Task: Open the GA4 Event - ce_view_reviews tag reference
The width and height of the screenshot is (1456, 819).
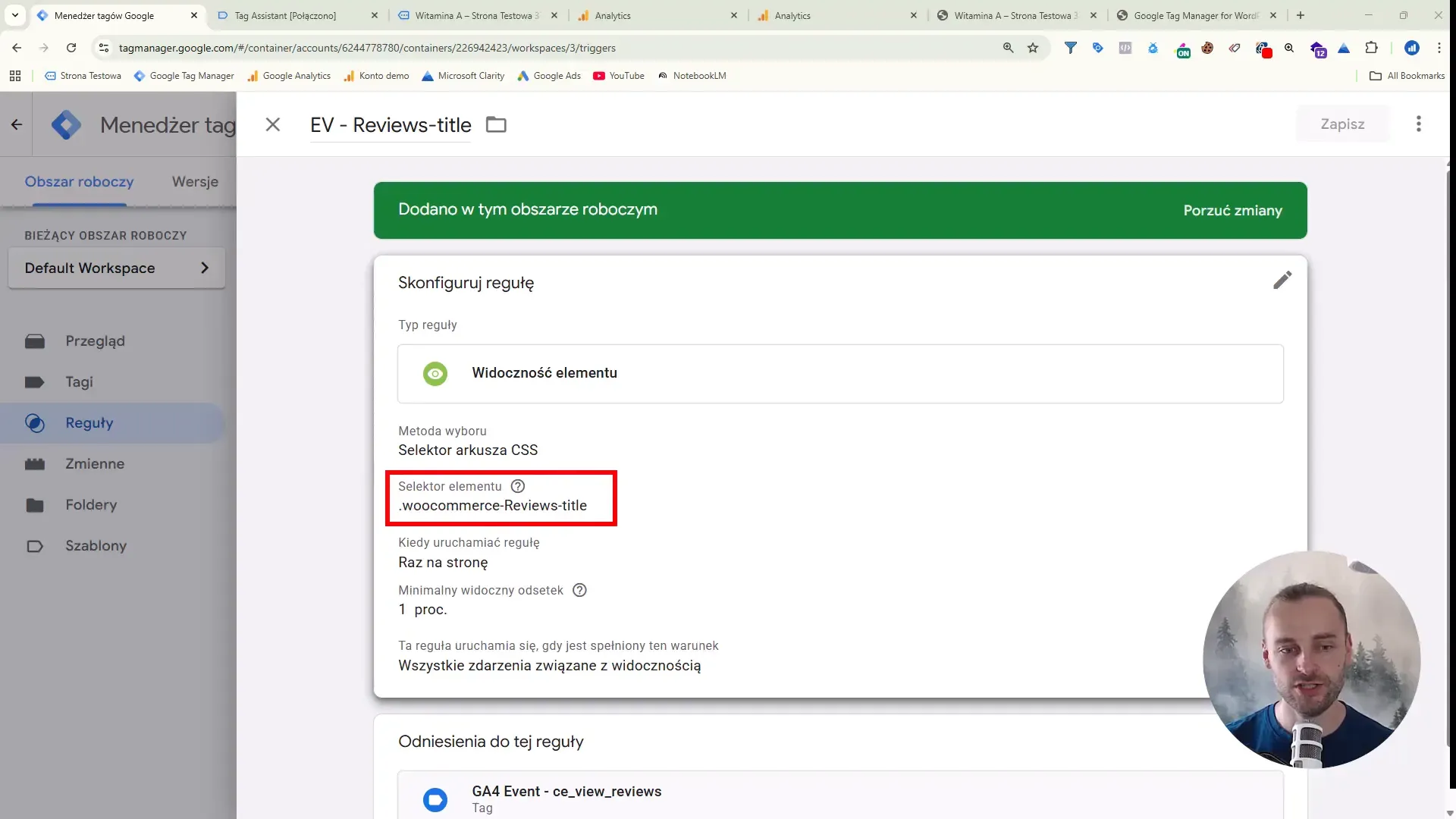Action: [840, 796]
